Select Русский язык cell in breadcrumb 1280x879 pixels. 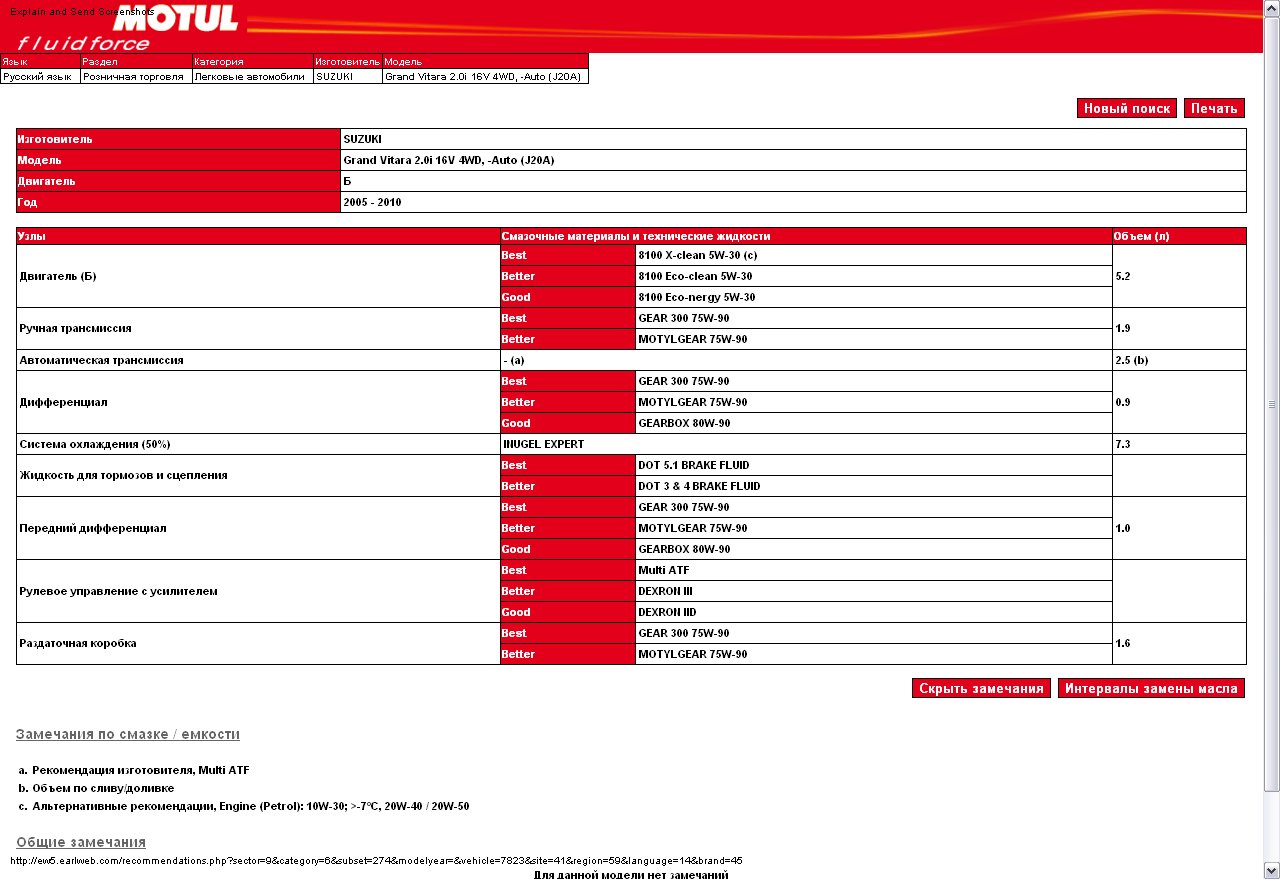click(40, 76)
